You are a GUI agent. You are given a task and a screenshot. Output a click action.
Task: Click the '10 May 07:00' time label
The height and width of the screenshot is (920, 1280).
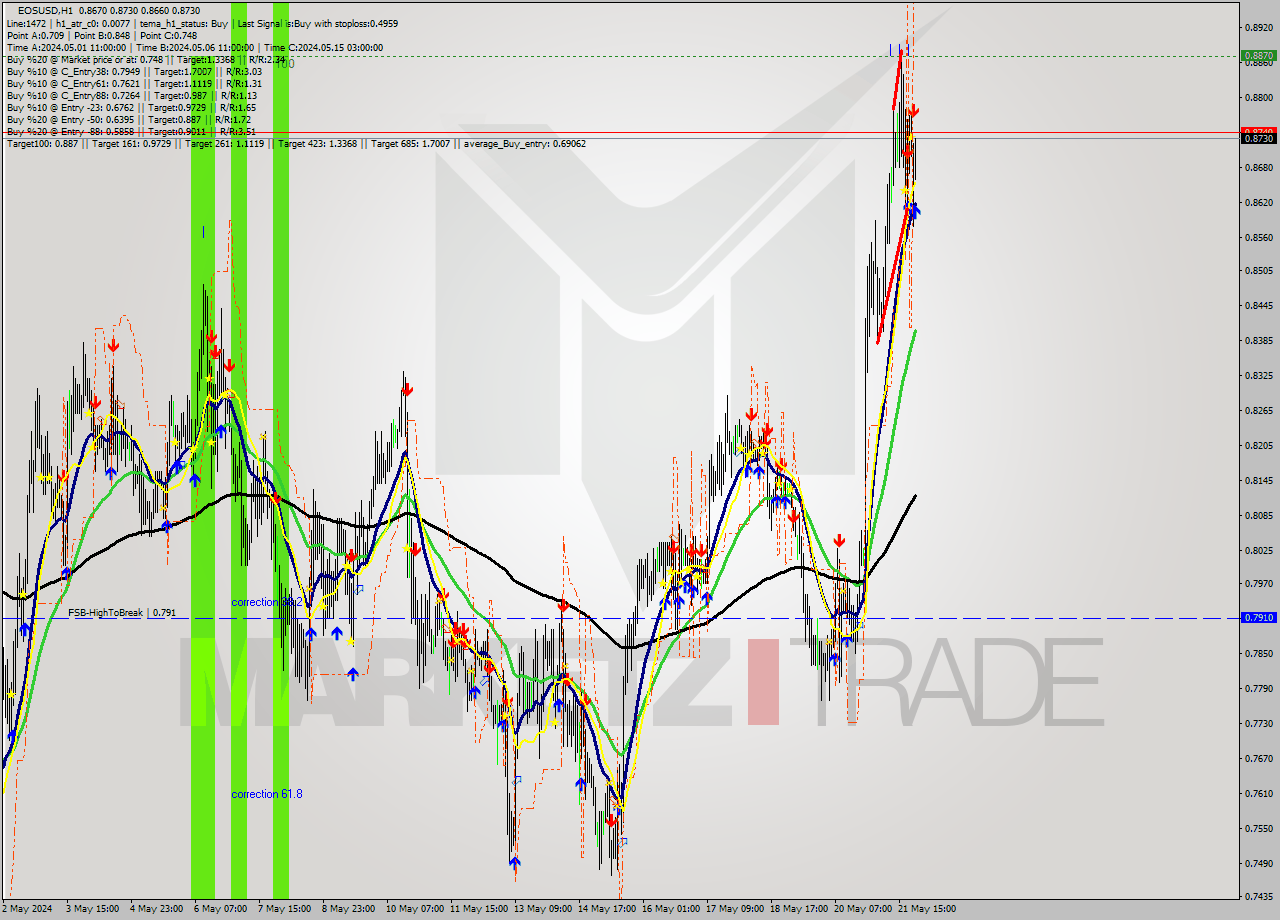point(413,909)
